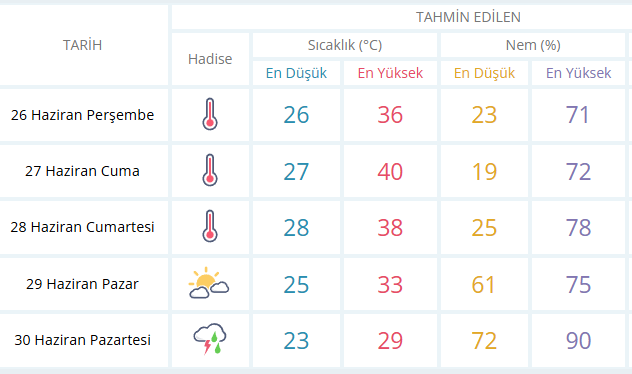
Task: Select the 26 Haziran Perşembe date cell
Action: coord(82,115)
